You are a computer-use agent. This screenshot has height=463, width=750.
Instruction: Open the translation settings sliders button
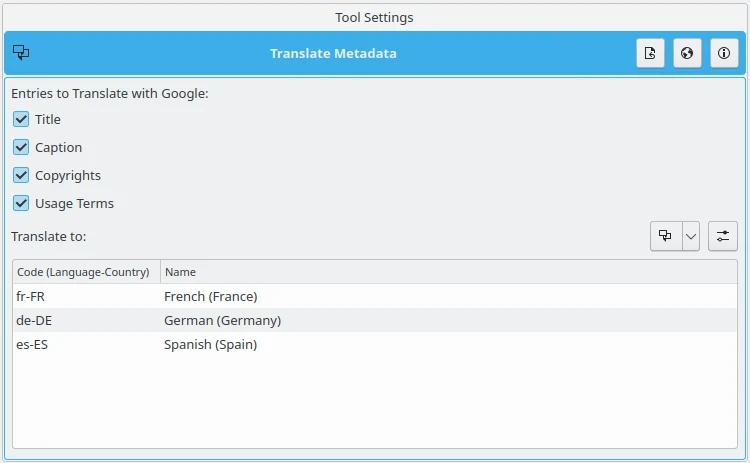coord(722,237)
